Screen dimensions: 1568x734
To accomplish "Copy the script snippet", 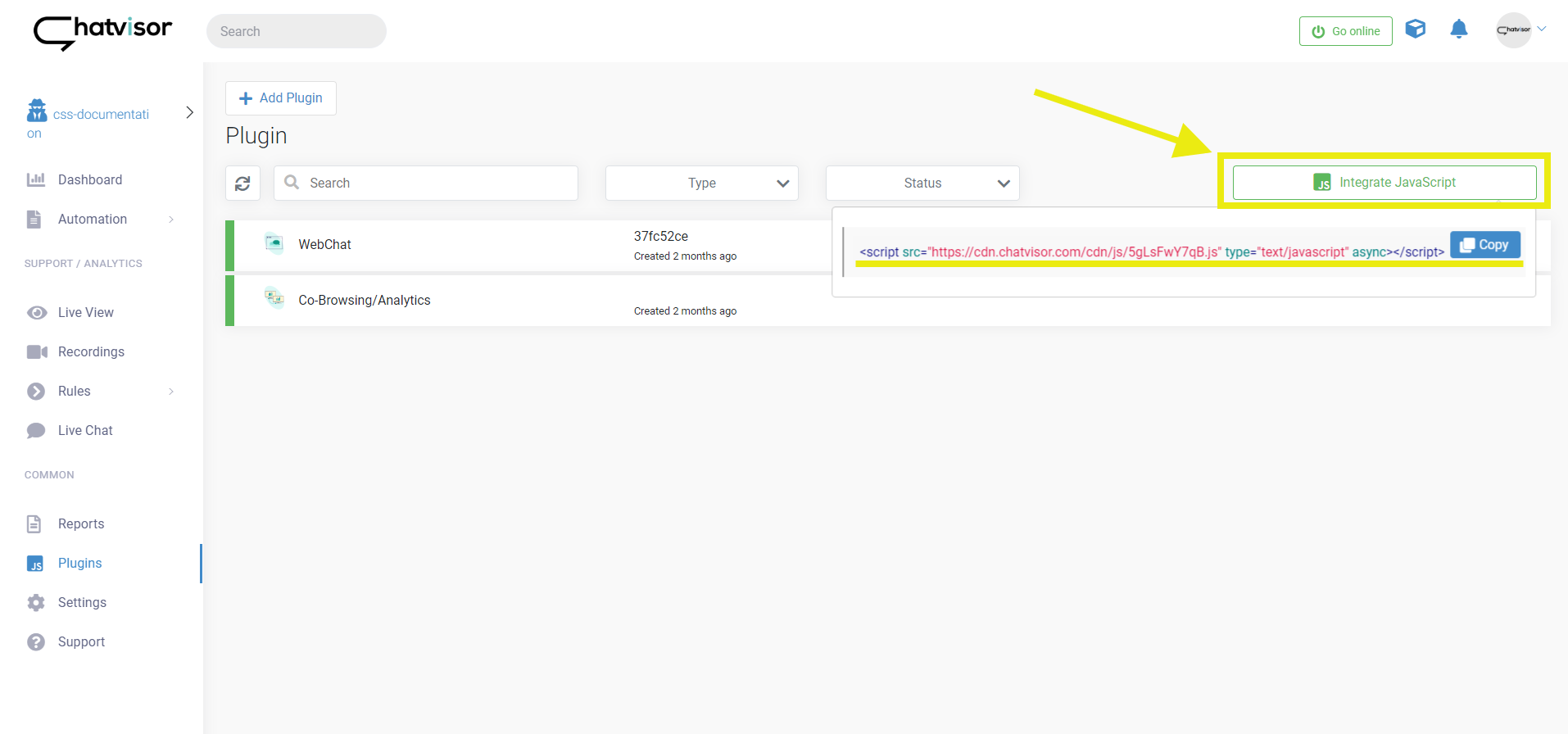I will click(1485, 244).
